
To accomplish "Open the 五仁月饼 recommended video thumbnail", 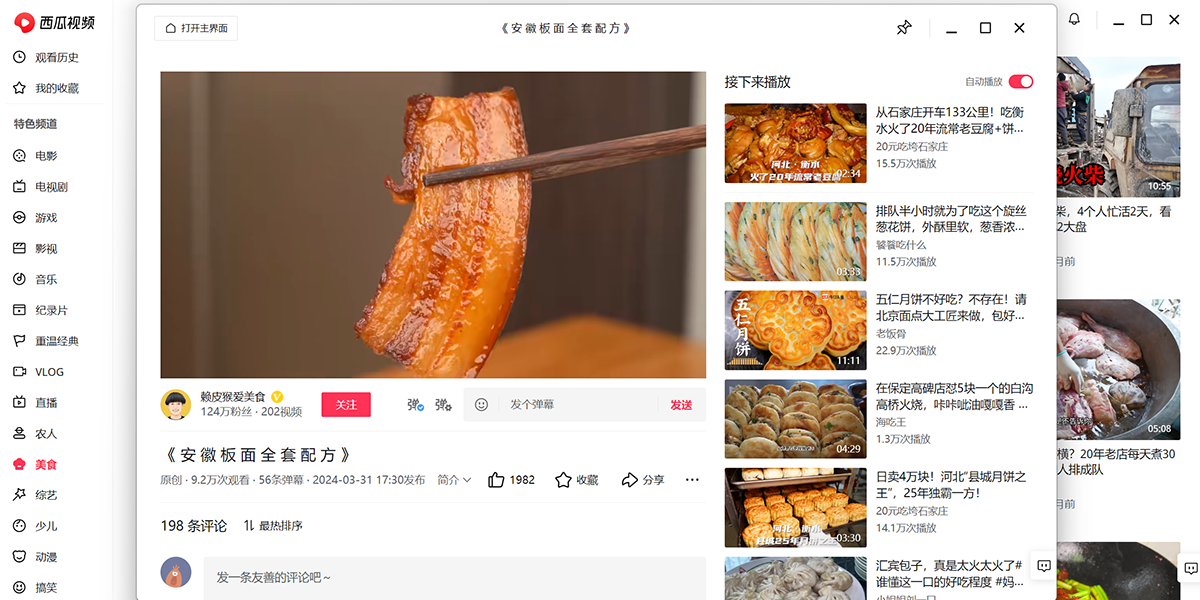I will pyautogui.click(x=795, y=331).
